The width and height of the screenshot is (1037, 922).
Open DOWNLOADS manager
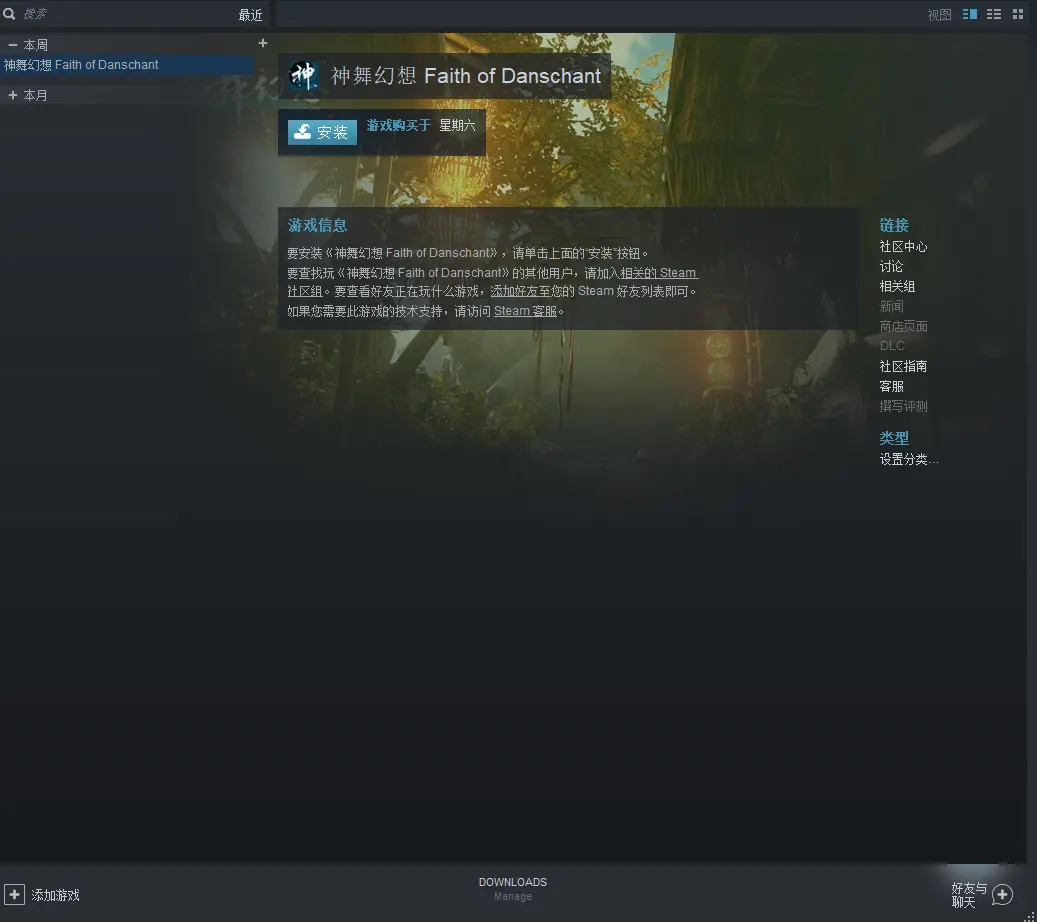(x=513, y=882)
